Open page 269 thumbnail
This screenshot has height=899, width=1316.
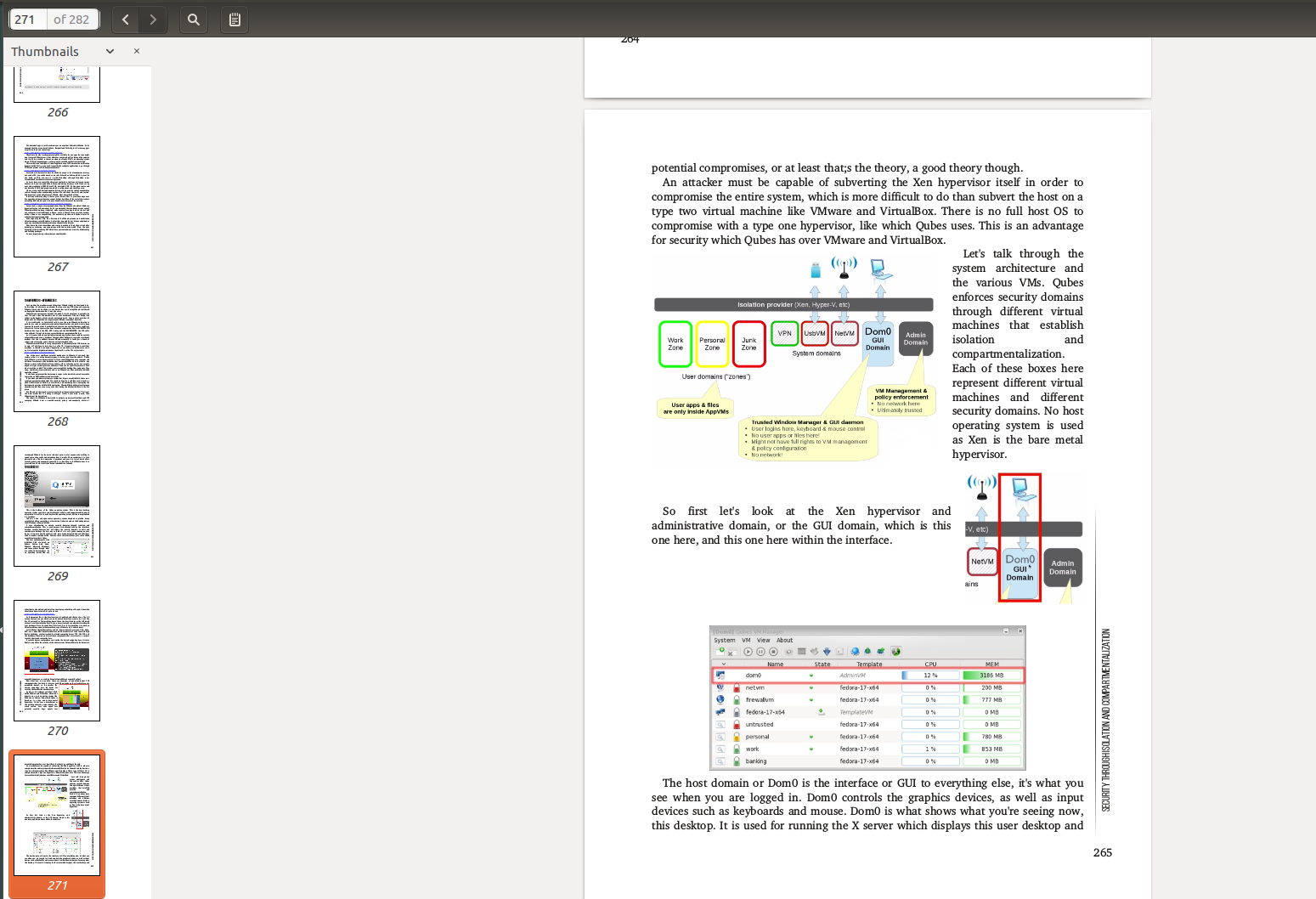[57, 506]
